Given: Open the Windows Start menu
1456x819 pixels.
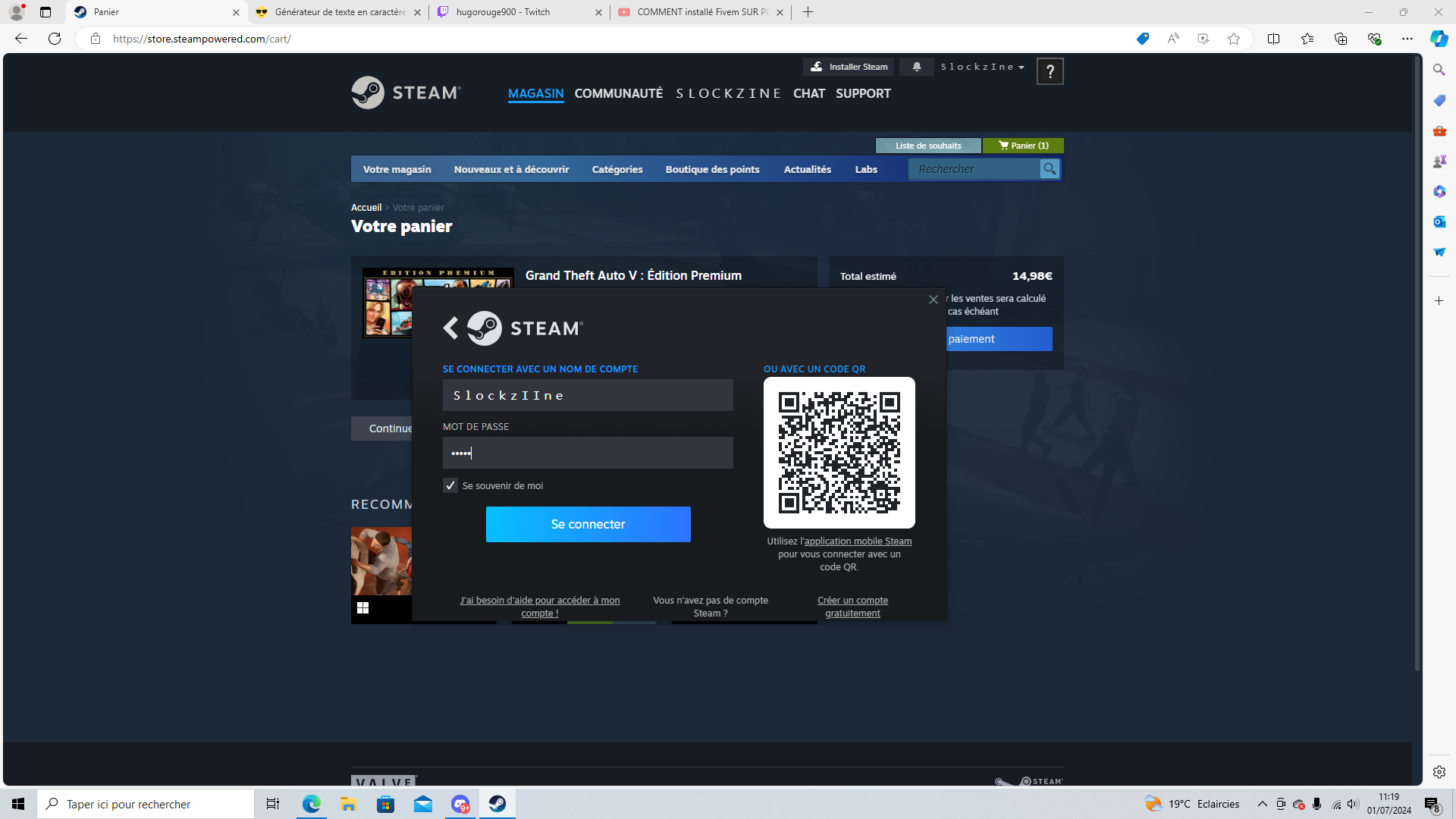Looking at the screenshot, I should (18, 804).
